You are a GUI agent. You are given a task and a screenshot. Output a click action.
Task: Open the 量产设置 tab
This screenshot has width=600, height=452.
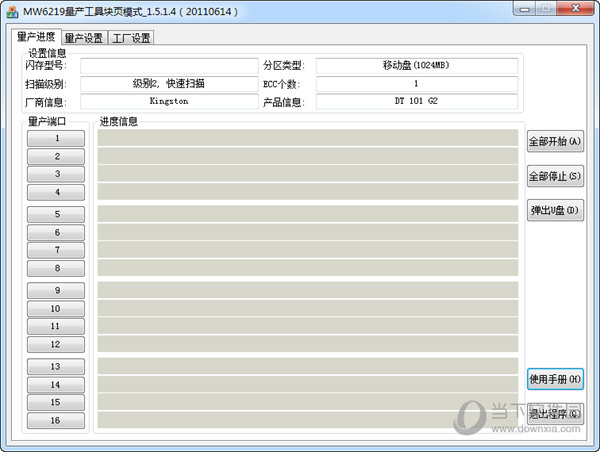click(84, 38)
